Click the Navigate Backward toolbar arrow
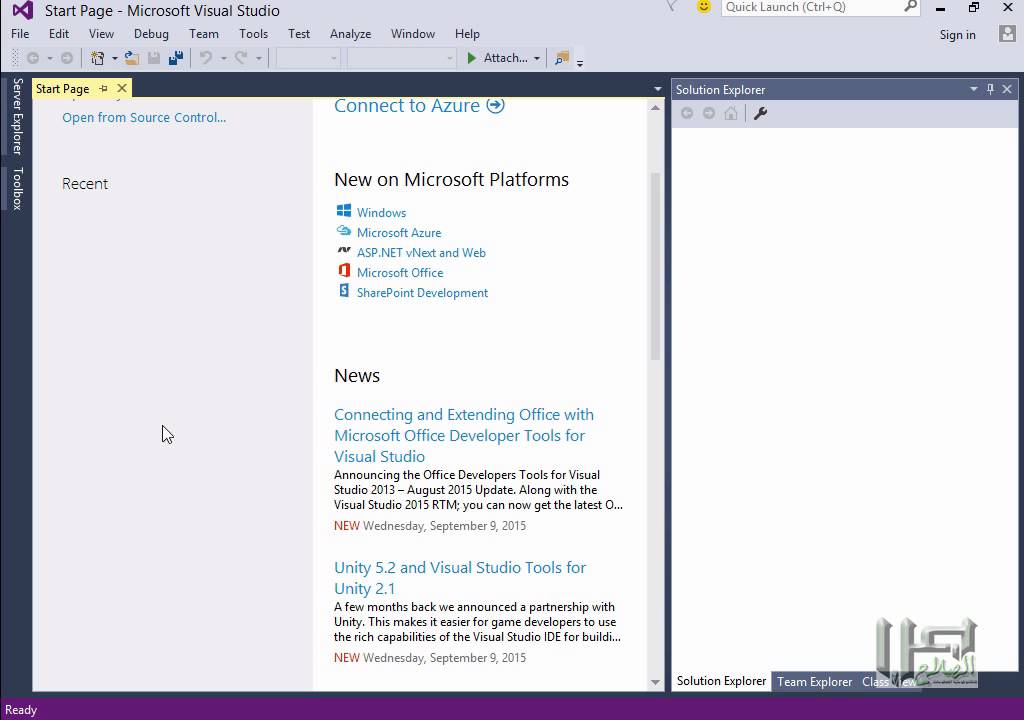This screenshot has height=720, width=1024. pos(33,58)
